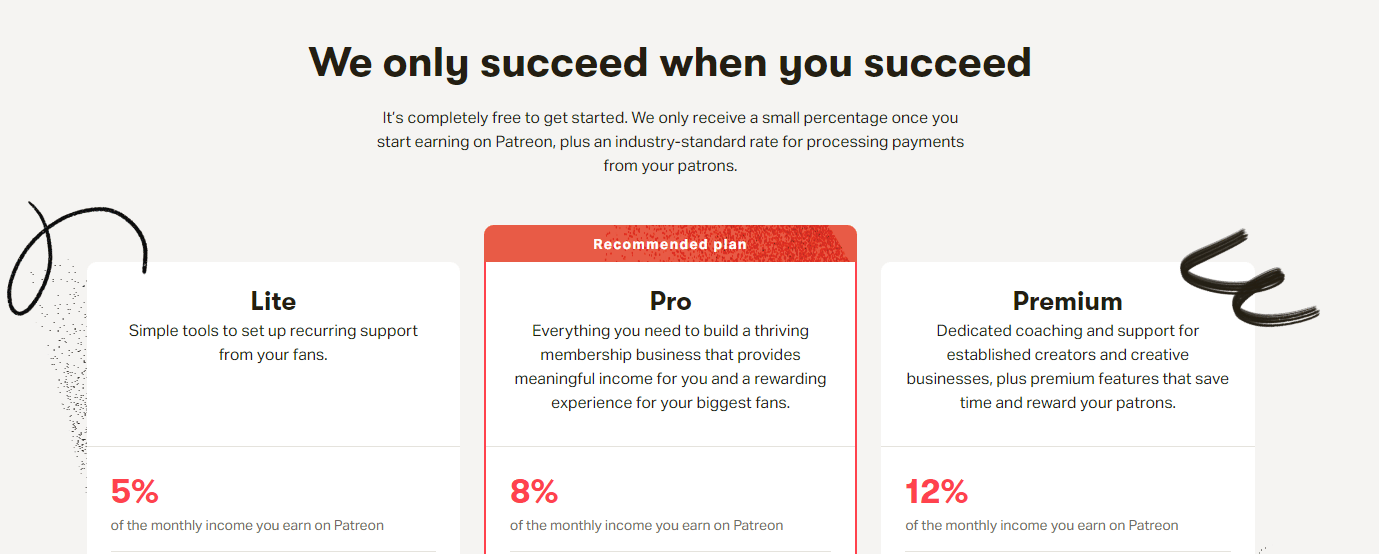
Task: Click monthly income text under 8%
Action: 646,525
